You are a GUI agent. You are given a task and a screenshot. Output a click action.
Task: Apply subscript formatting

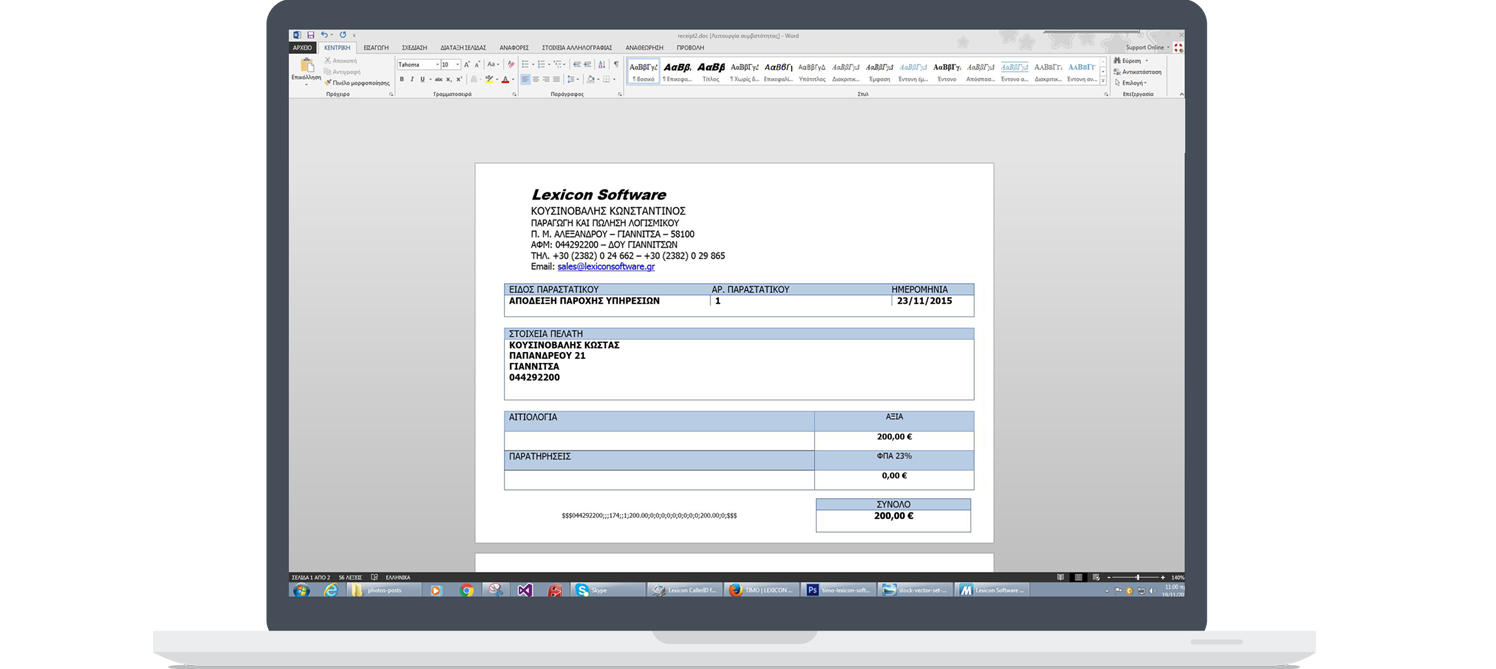(x=449, y=79)
